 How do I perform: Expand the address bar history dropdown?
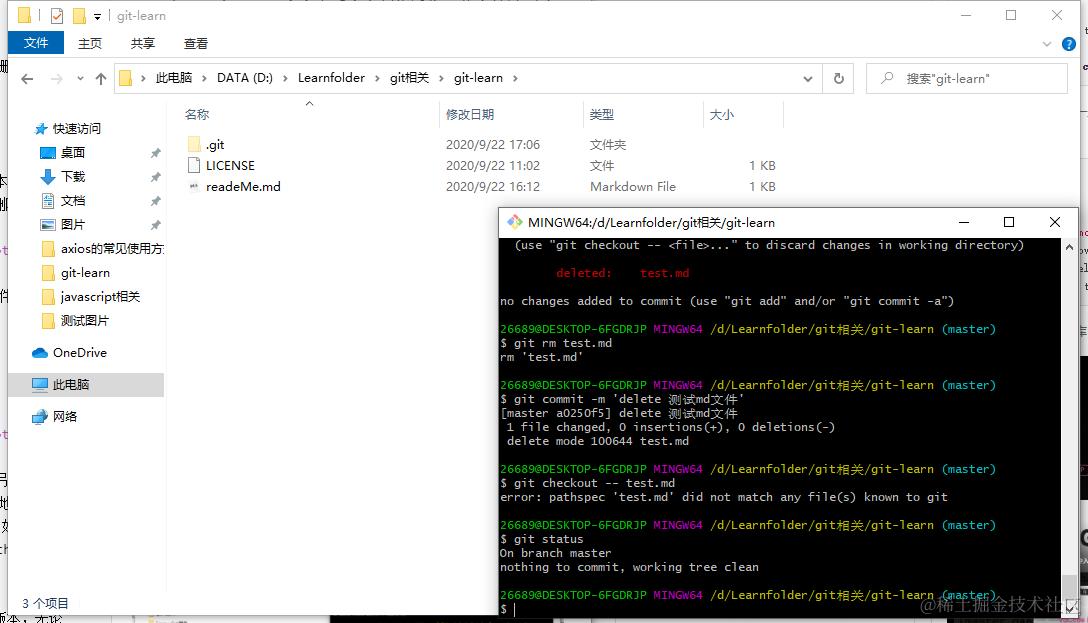[x=808, y=79]
